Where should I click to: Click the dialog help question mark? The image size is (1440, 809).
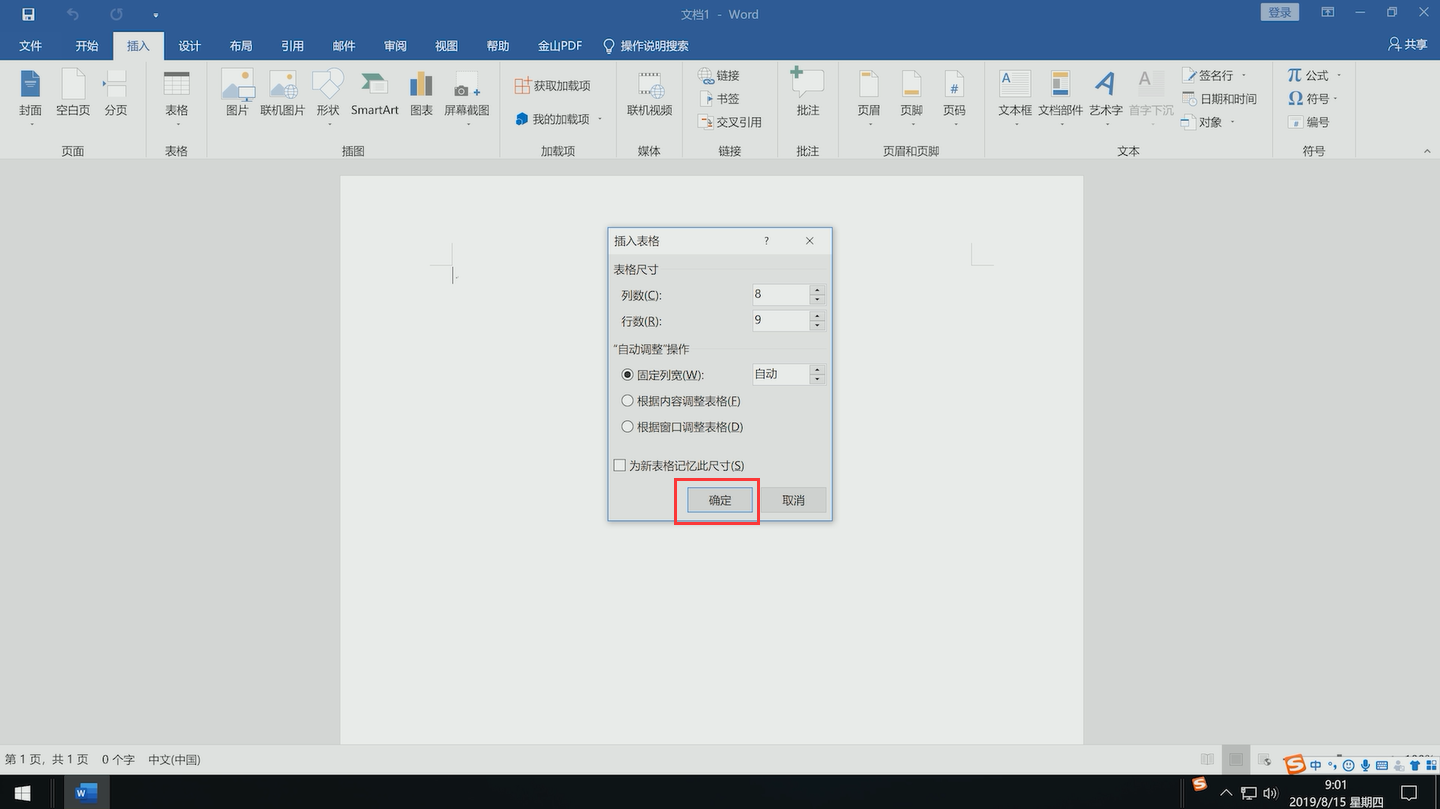click(767, 241)
